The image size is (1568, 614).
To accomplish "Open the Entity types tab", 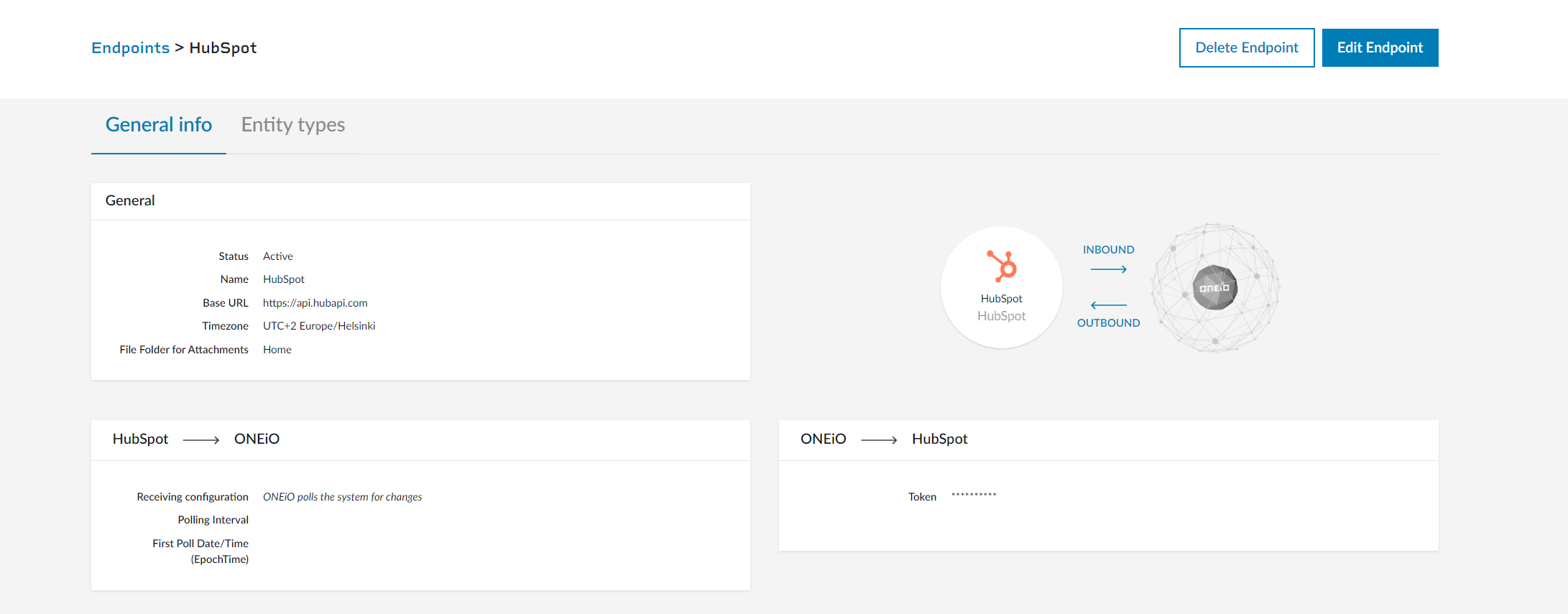I will pyautogui.click(x=293, y=125).
